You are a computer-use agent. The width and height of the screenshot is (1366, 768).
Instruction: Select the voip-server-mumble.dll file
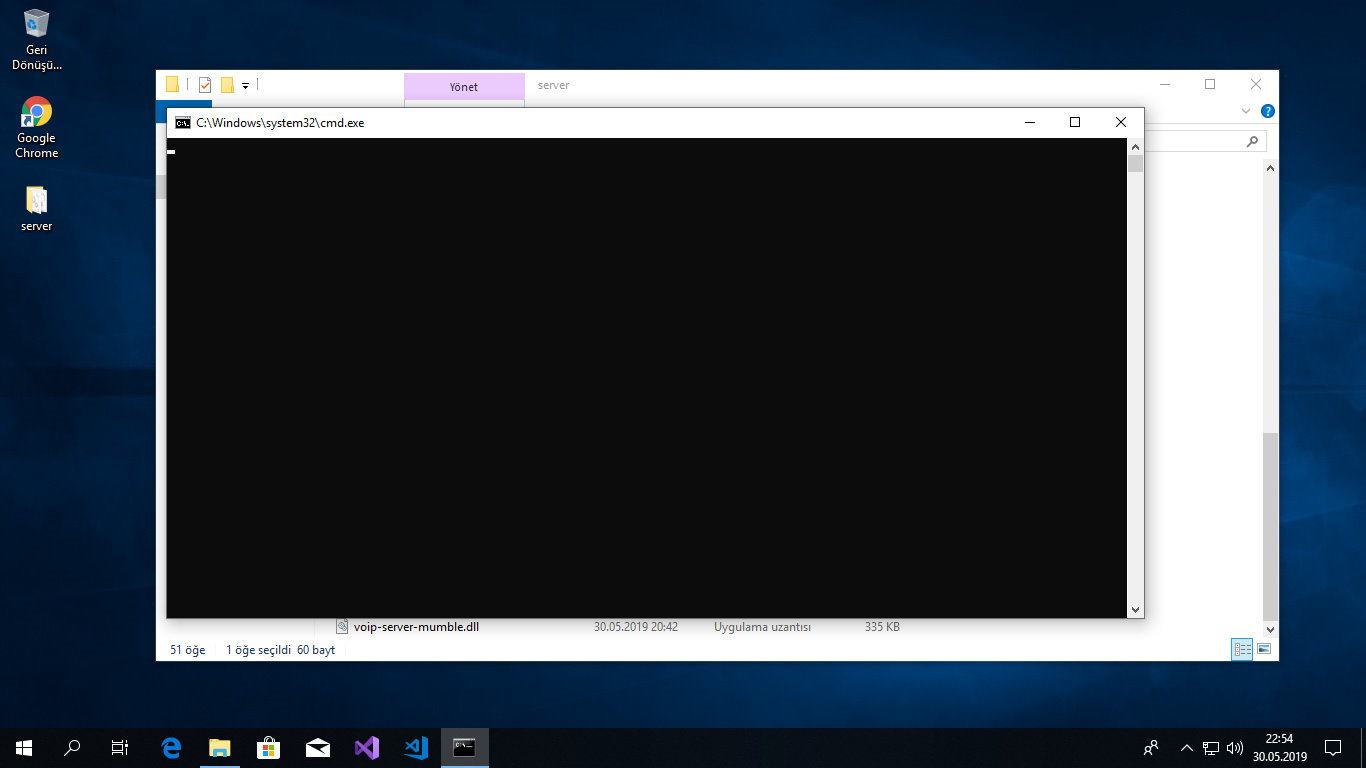[x=416, y=627]
